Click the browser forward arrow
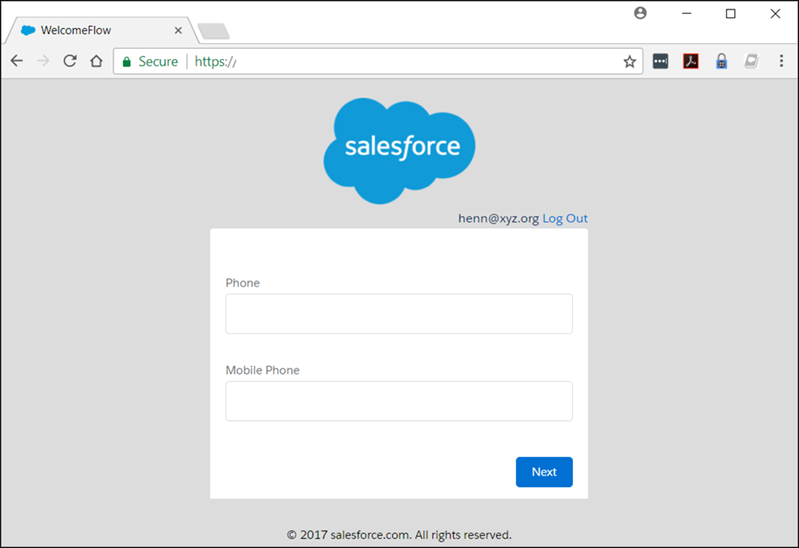The image size is (799, 548). pos(43,61)
